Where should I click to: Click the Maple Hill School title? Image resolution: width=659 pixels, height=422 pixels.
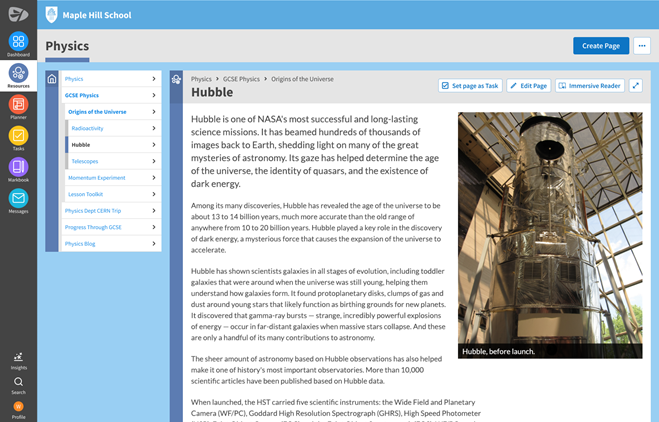coord(97,15)
